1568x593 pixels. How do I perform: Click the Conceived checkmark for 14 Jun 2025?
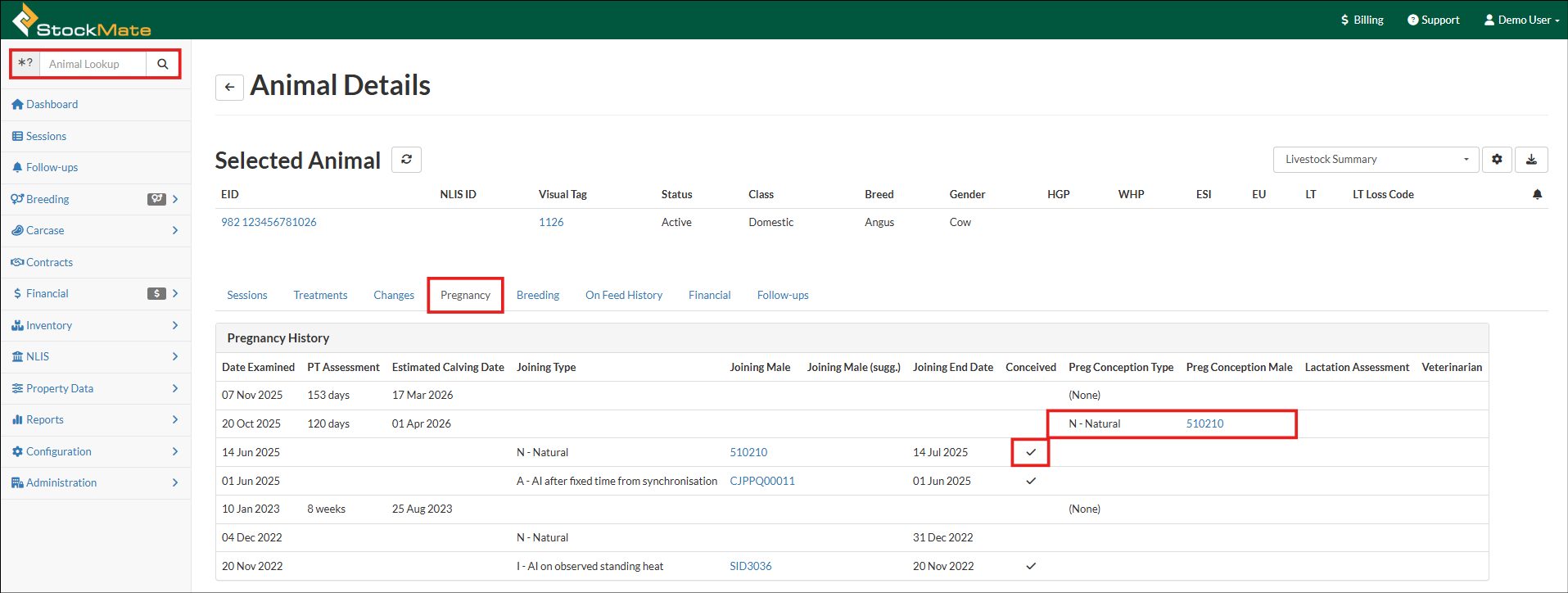pos(1031,452)
